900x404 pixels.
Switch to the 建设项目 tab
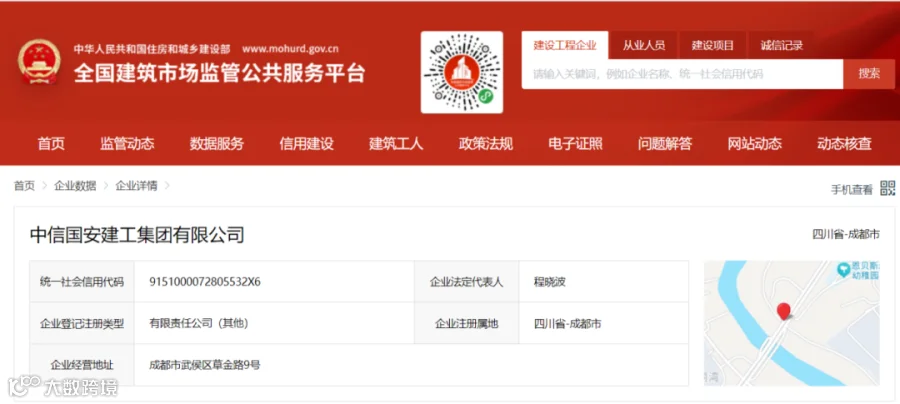[x=713, y=45]
